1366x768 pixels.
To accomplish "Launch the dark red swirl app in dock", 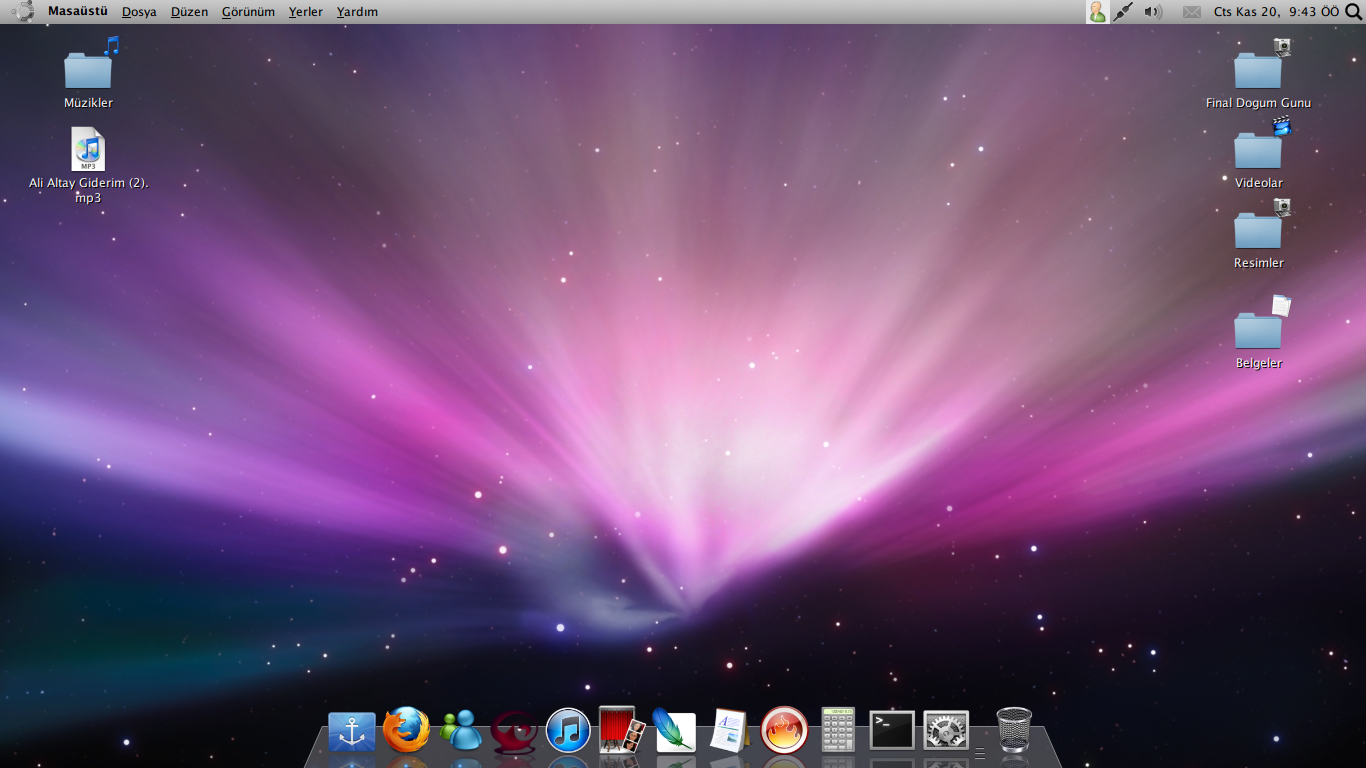I will tap(514, 731).
